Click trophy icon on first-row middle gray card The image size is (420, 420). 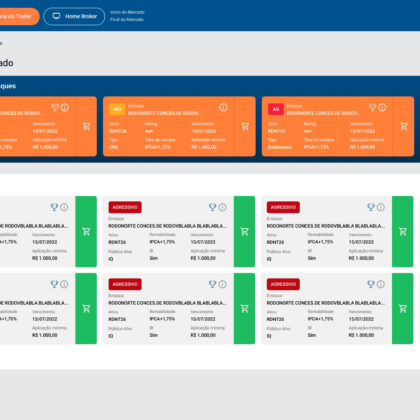(213, 207)
